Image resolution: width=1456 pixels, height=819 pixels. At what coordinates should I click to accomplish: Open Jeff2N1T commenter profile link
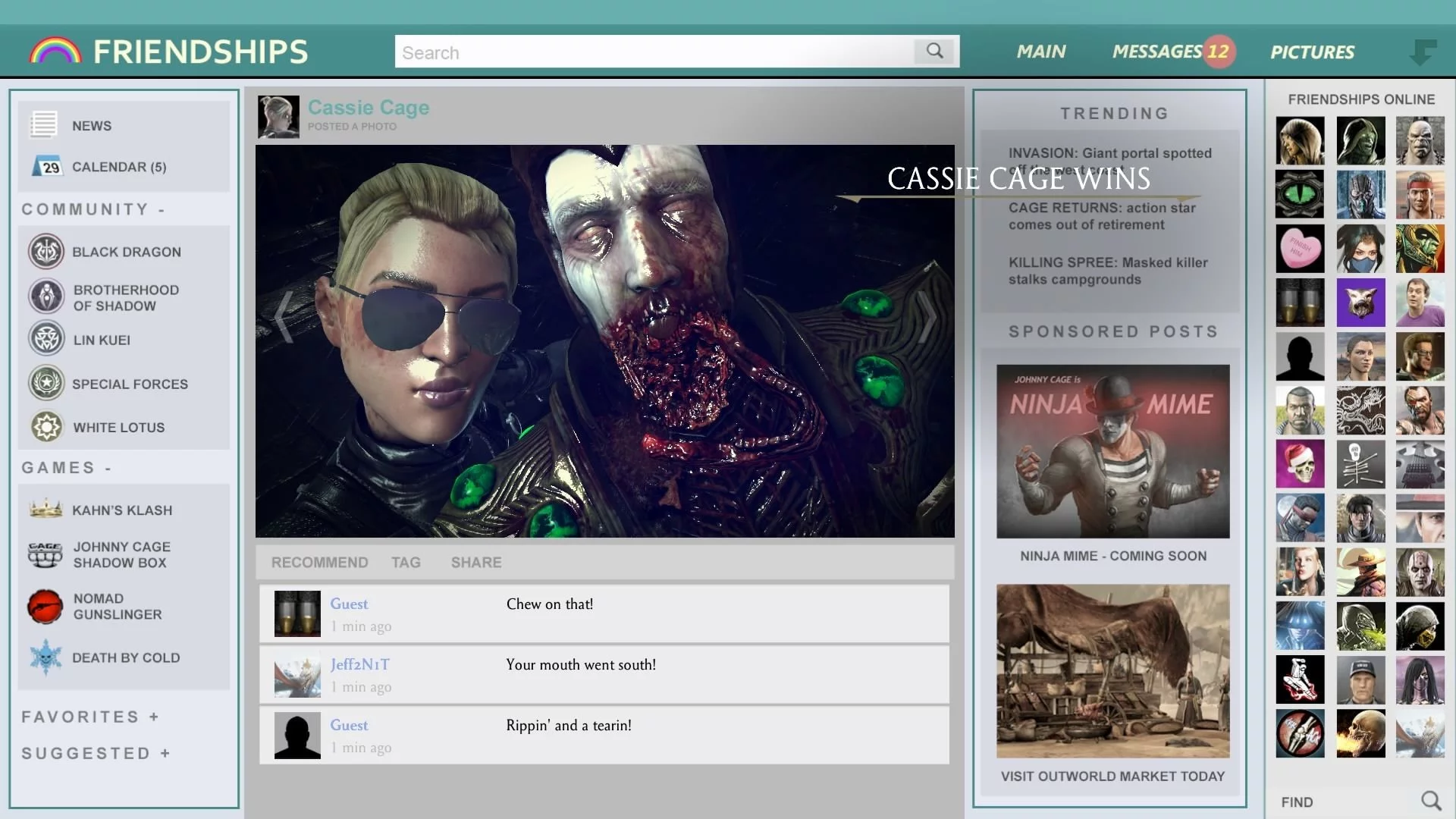coord(359,664)
